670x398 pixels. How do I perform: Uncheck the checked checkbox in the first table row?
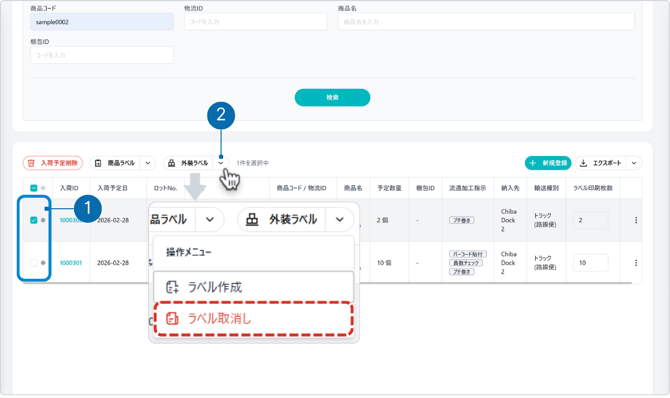tap(34, 220)
